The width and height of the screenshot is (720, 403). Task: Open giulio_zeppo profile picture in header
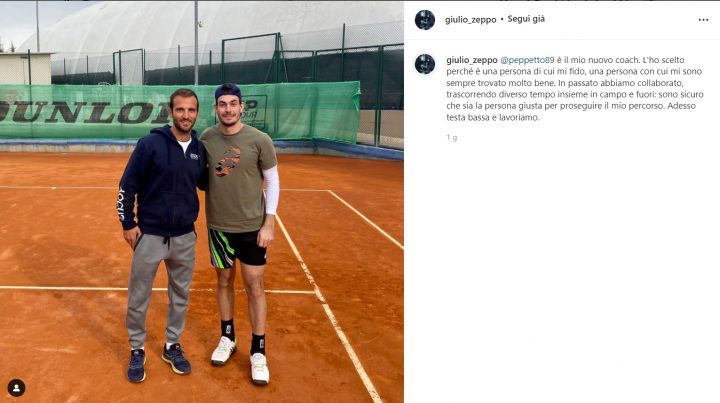(x=425, y=20)
